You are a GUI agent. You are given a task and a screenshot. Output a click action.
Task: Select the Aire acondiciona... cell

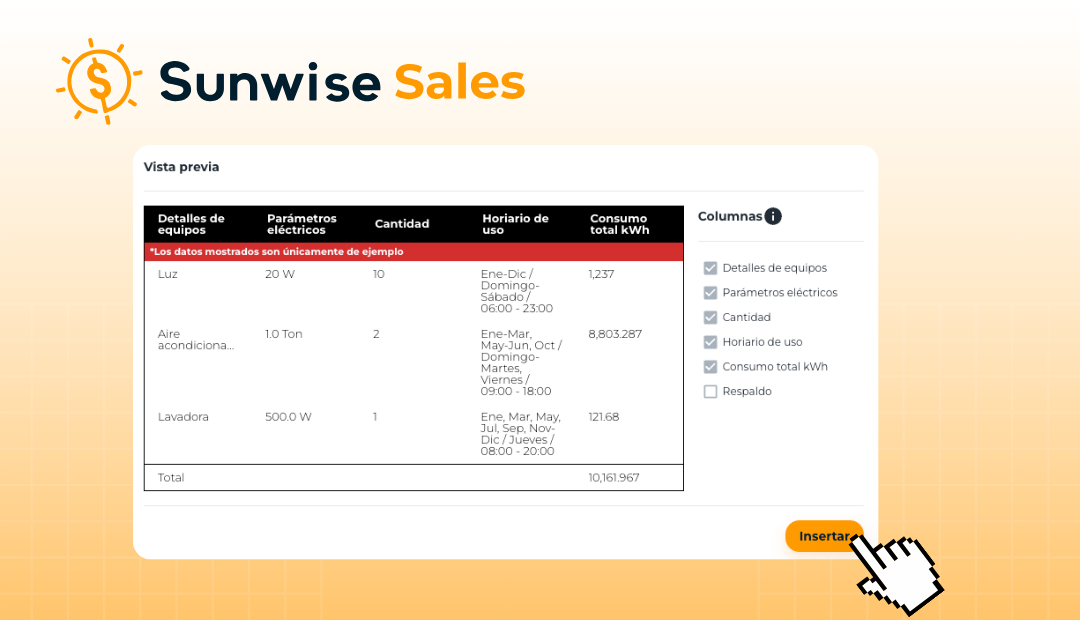pyautogui.click(x=196, y=340)
